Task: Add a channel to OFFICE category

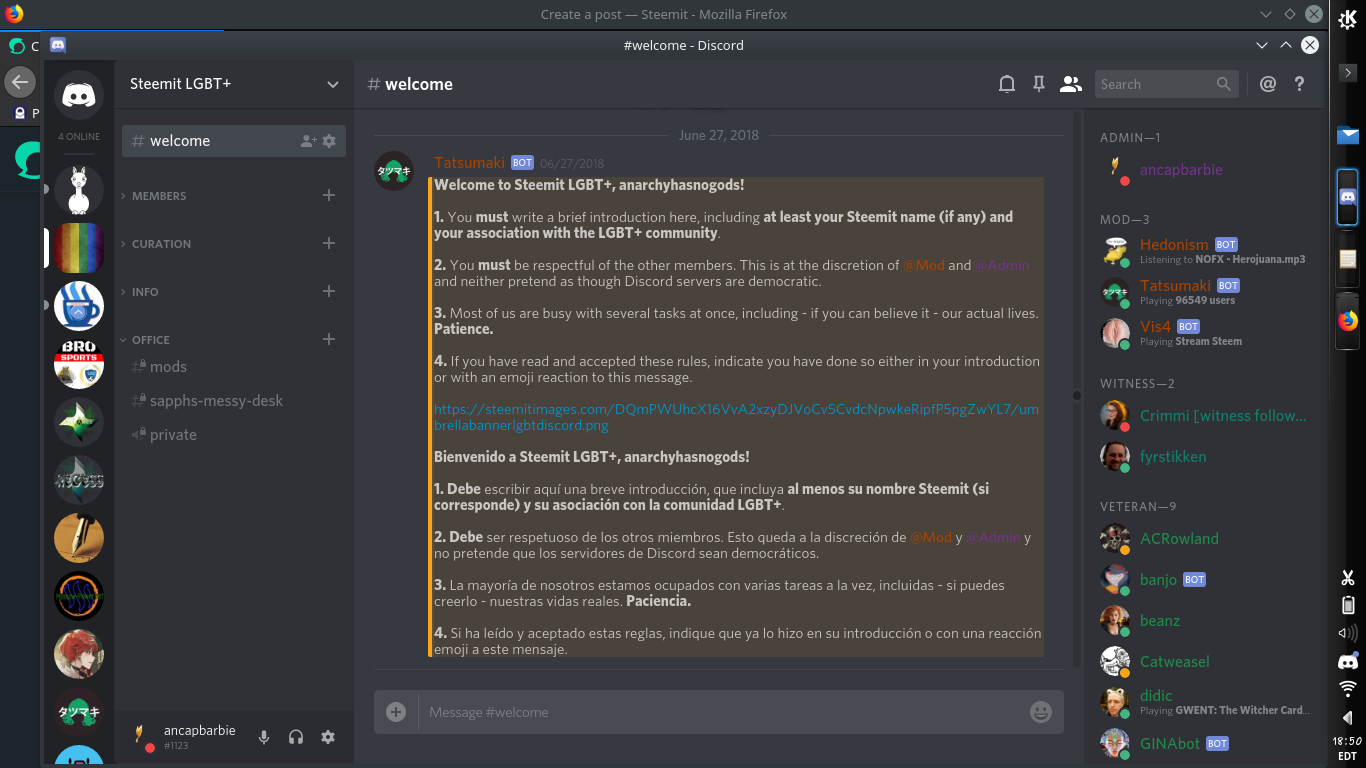Action: coord(329,339)
